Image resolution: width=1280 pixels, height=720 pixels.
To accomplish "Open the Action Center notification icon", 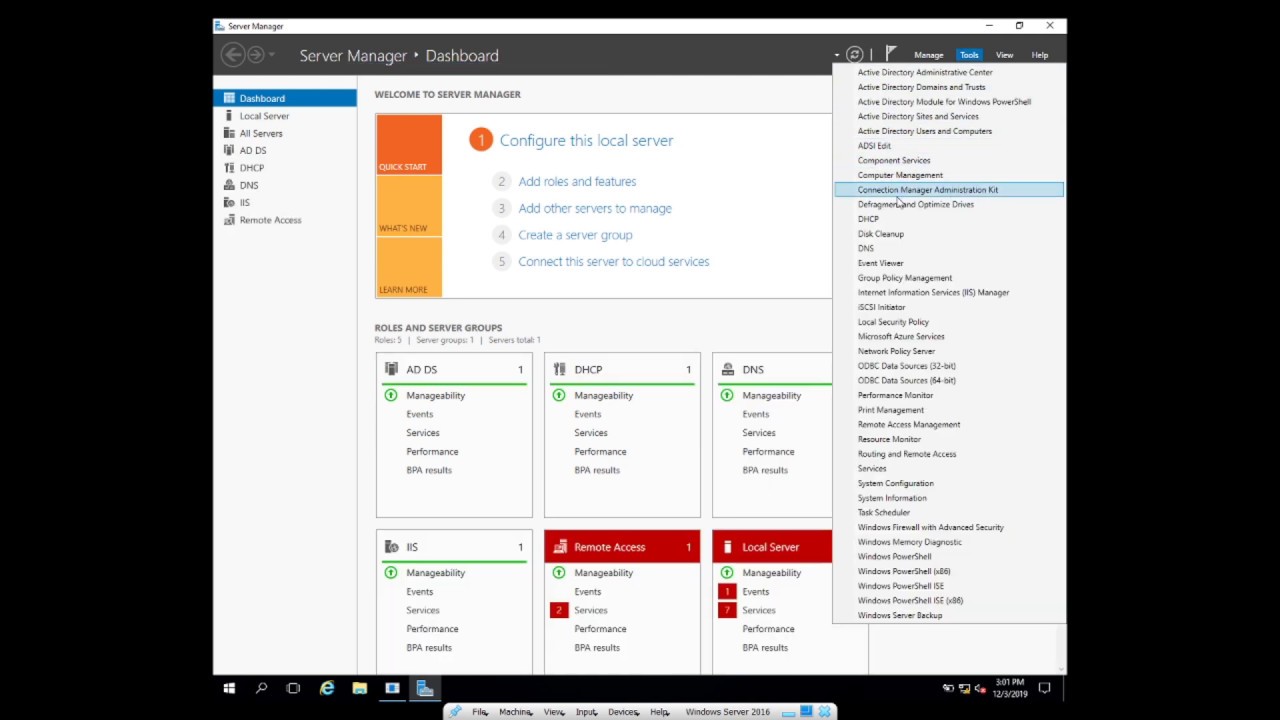I will (1045, 688).
